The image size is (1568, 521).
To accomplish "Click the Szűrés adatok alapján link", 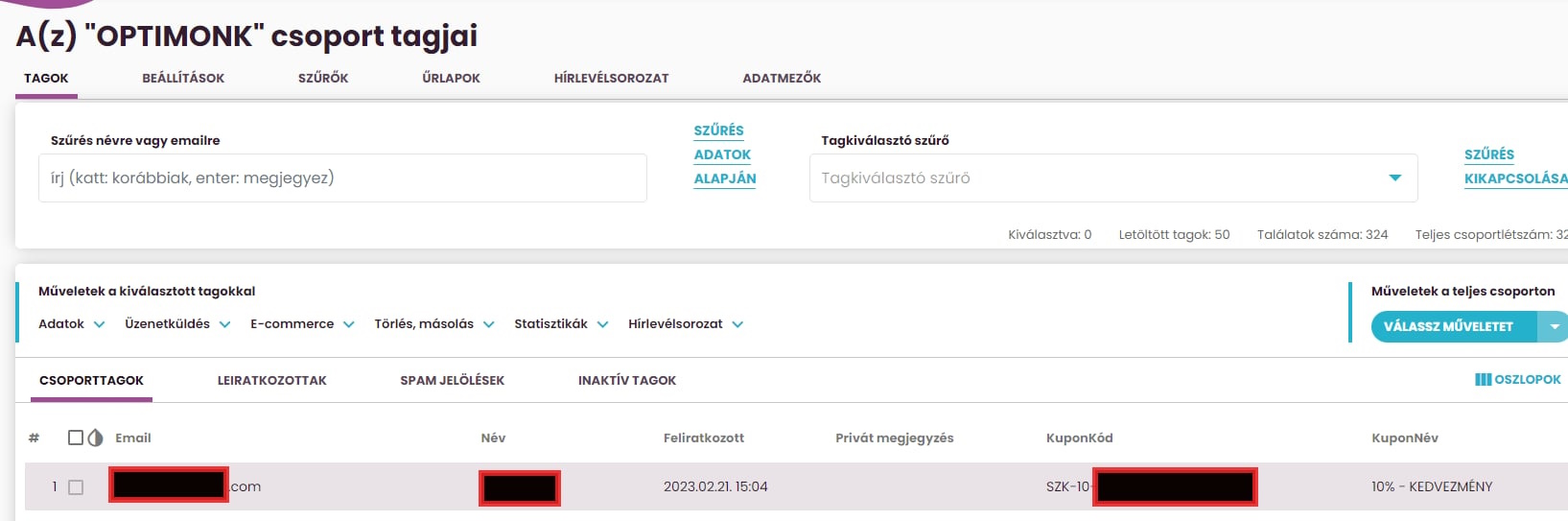I will [x=724, y=154].
